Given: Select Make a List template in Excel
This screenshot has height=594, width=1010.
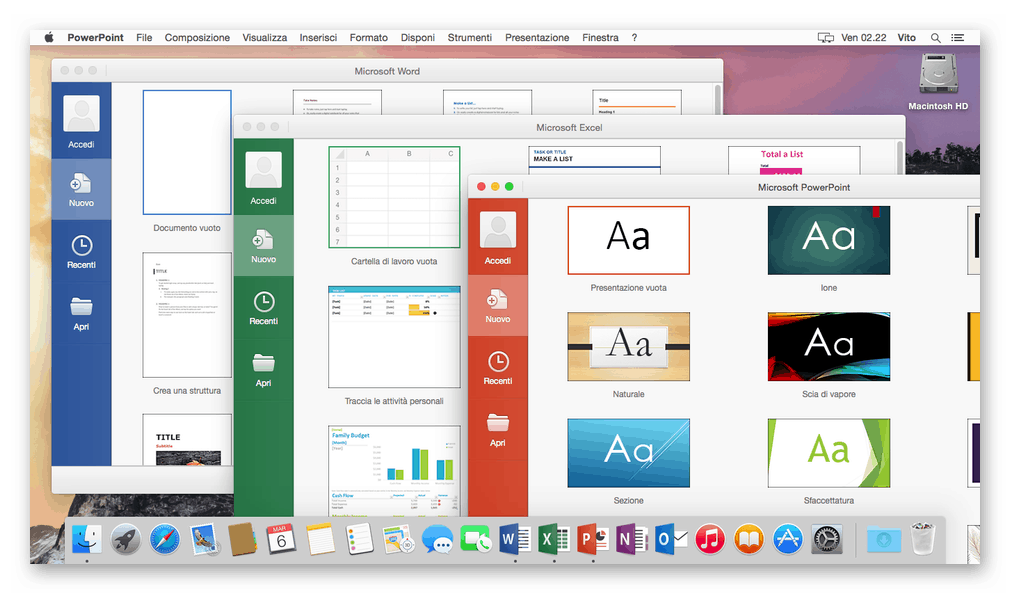Looking at the screenshot, I should pos(595,160).
